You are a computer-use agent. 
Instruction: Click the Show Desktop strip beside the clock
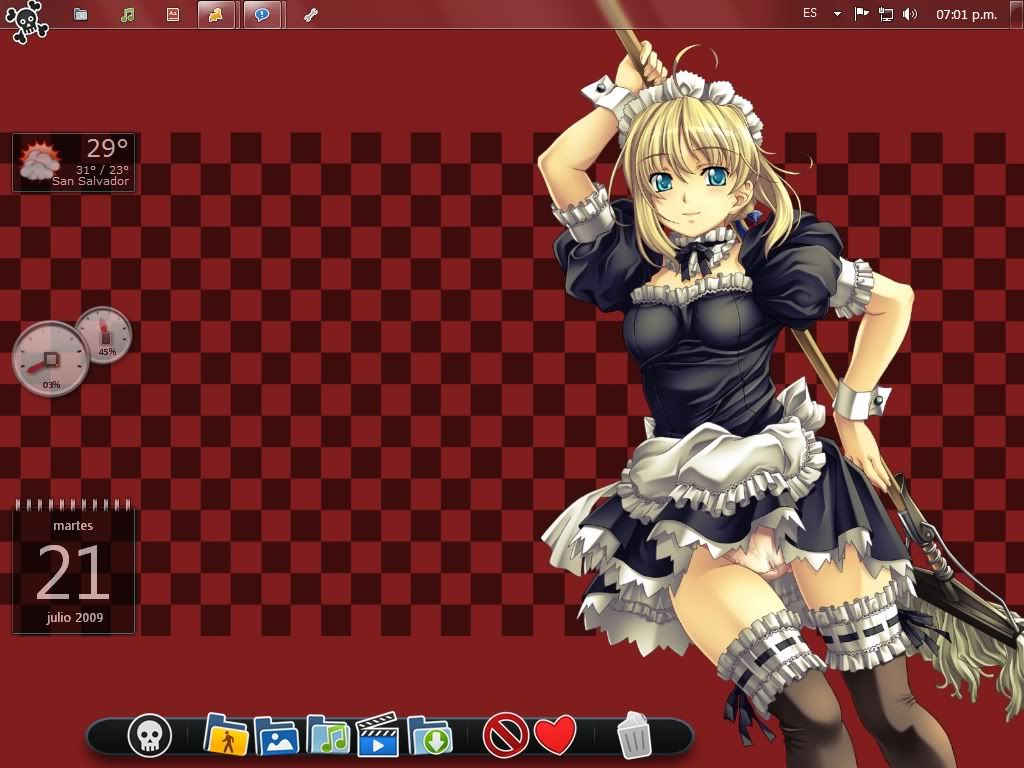click(1017, 14)
